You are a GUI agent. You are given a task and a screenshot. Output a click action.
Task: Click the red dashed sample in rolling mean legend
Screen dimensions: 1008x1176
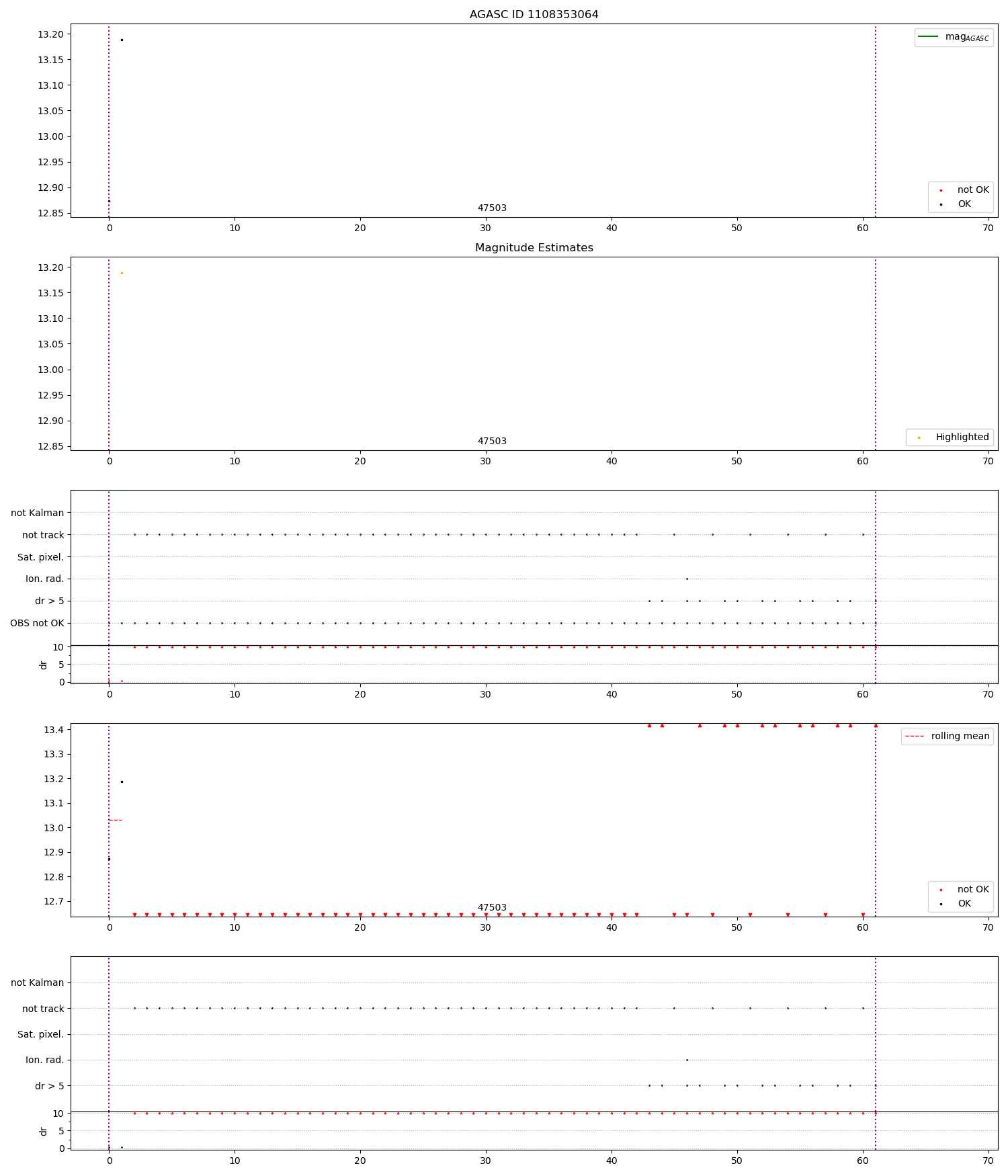pyautogui.click(x=915, y=737)
